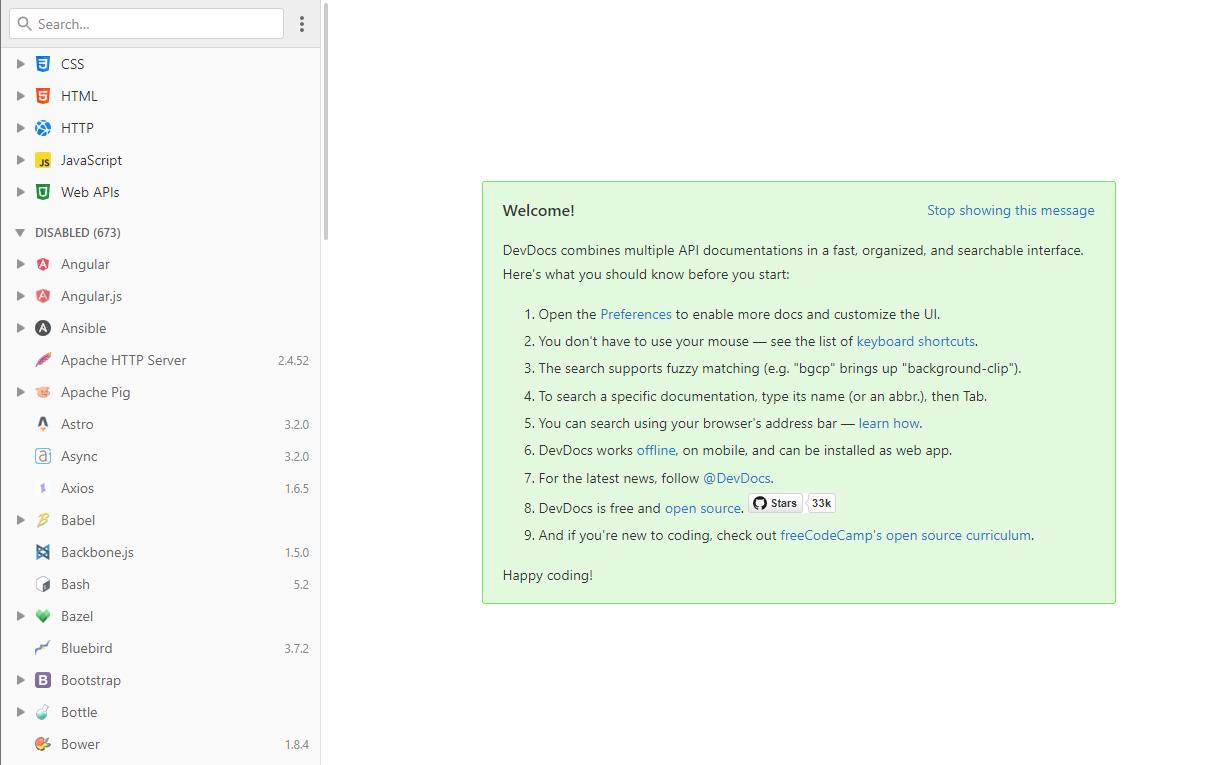Expand the Angular.js entry arrow
This screenshot has height=765, width=1205.
click(x=20, y=296)
